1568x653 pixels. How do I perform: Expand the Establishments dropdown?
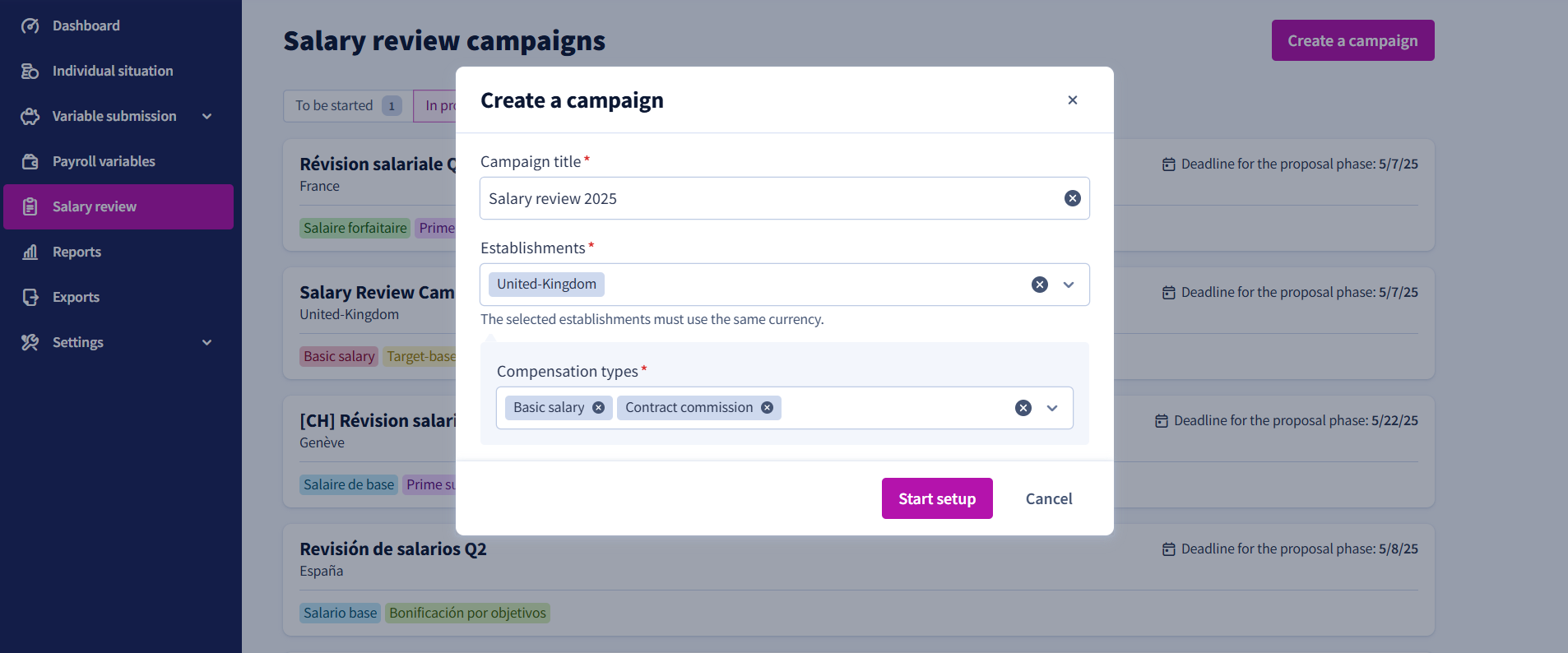tap(1069, 285)
